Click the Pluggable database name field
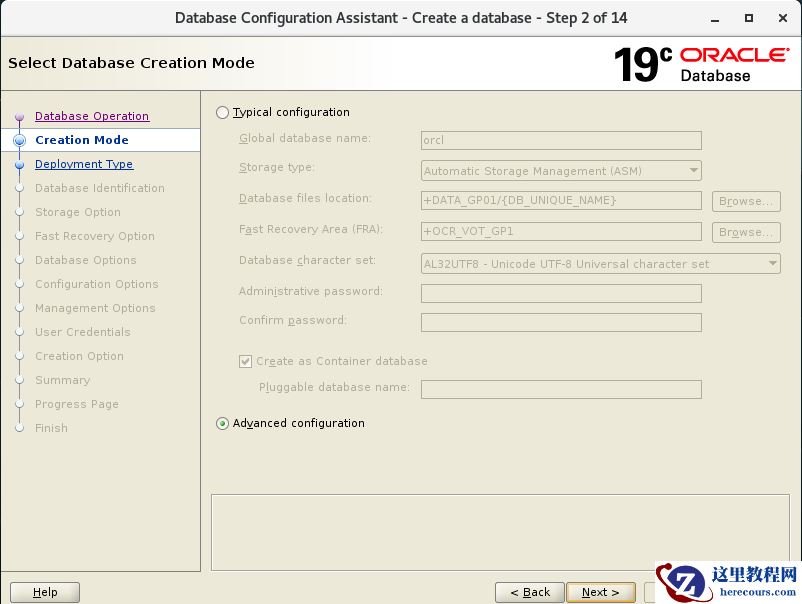This screenshot has width=802, height=604. click(x=561, y=389)
